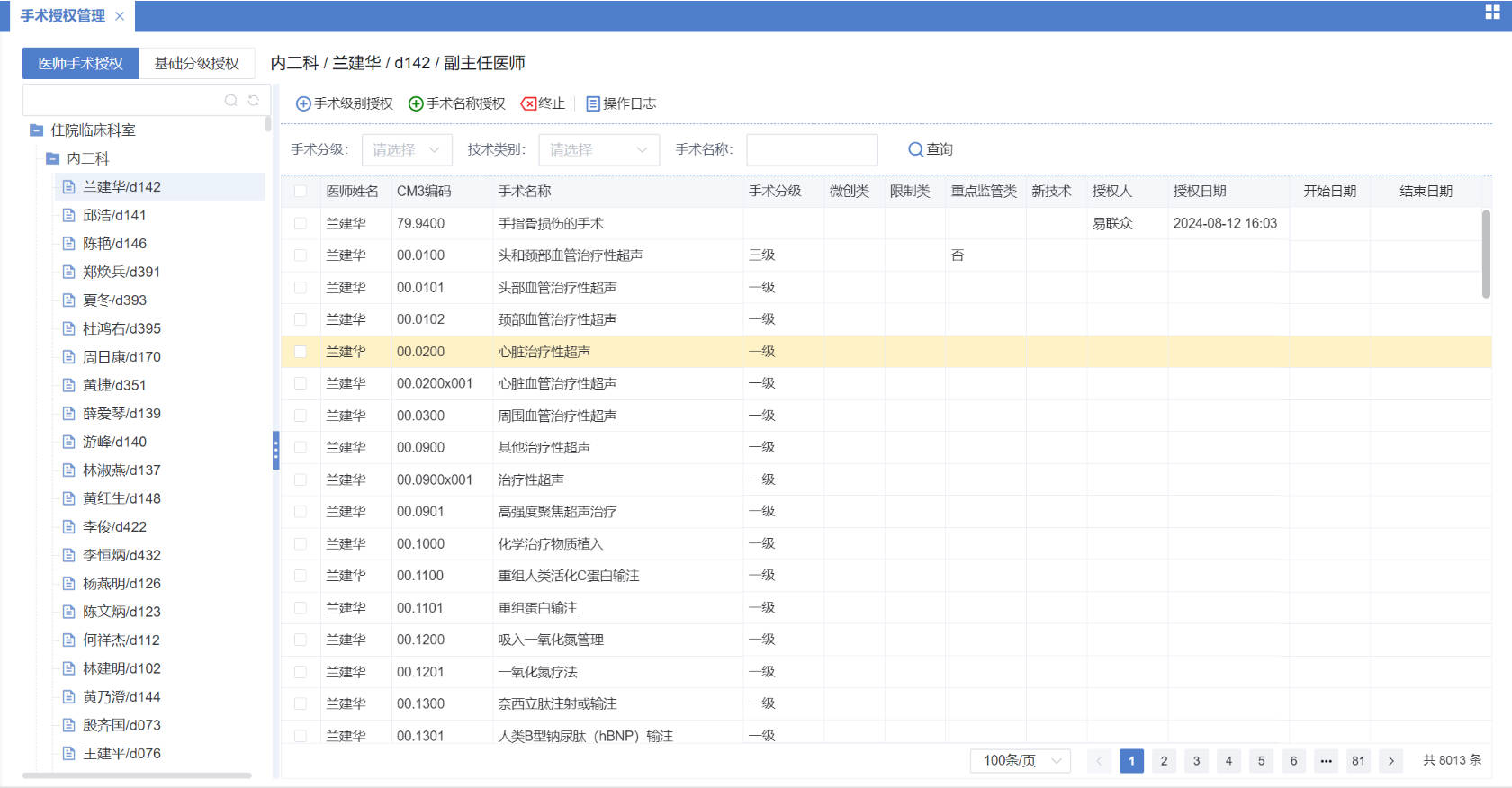Tick the checkbox for code 00.0101
This screenshot has height=788, width=1512.
[301, 288]
